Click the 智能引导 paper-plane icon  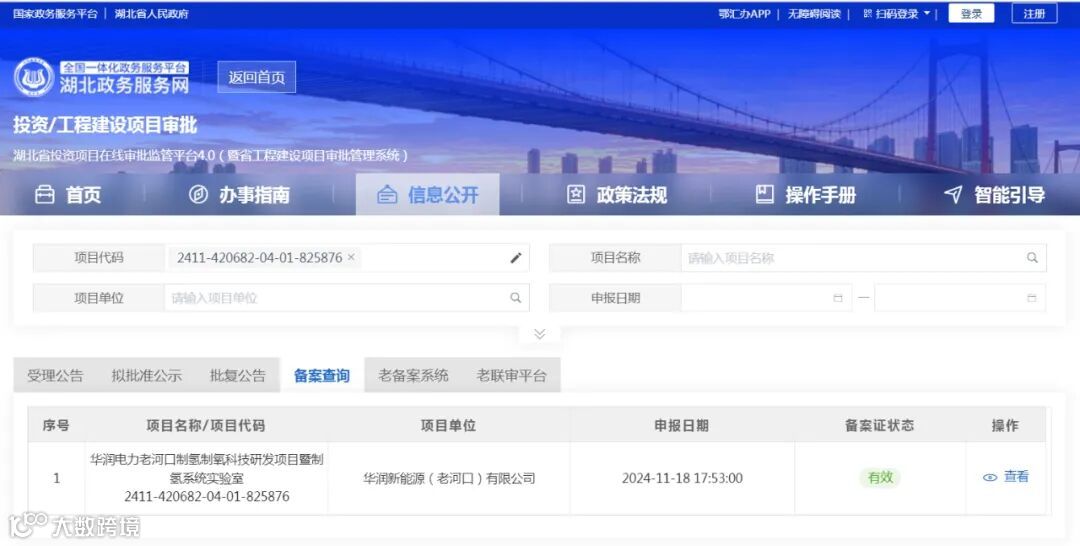tap(953, 195)
